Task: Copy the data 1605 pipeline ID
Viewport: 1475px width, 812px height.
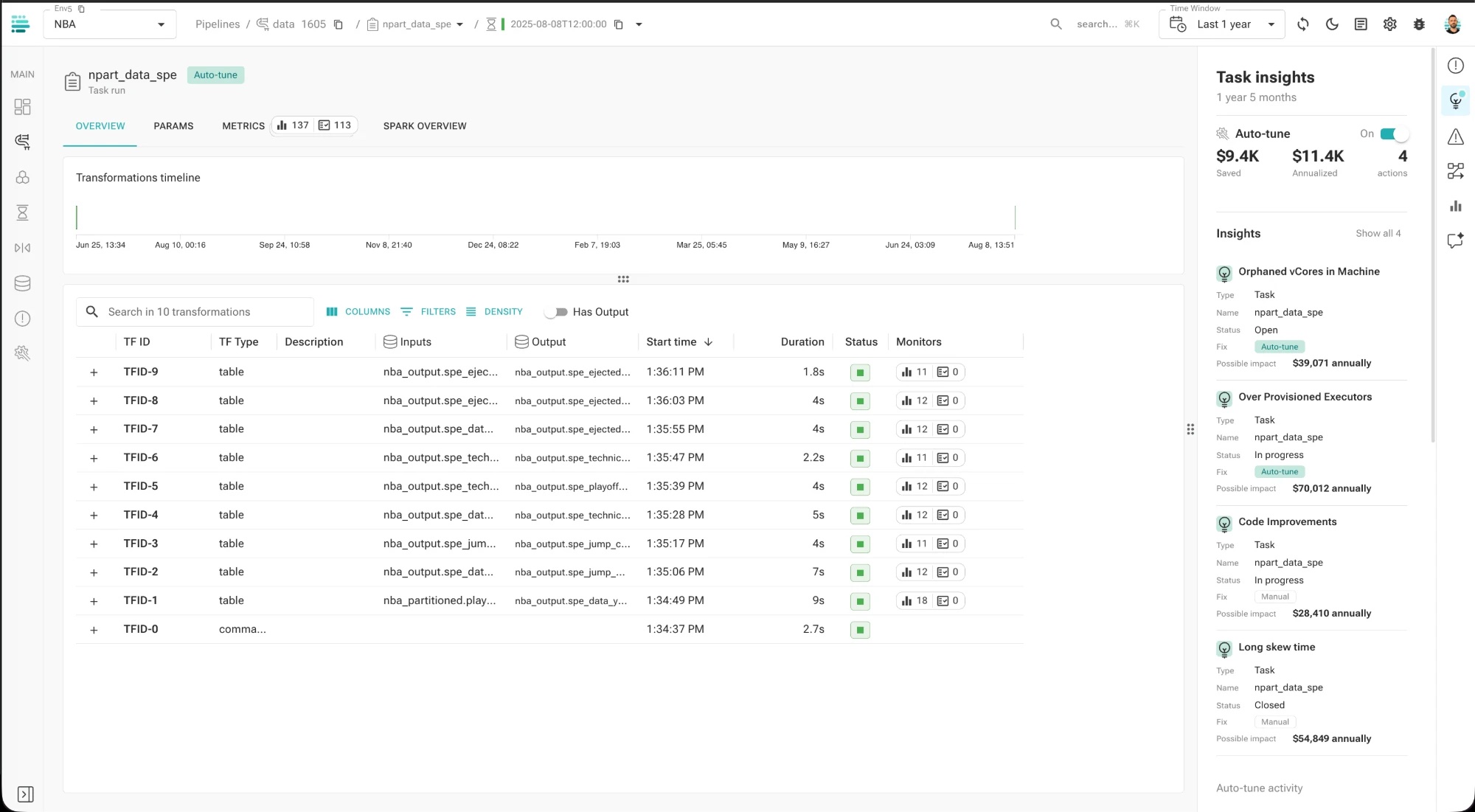Action: (x=339, y=24)
